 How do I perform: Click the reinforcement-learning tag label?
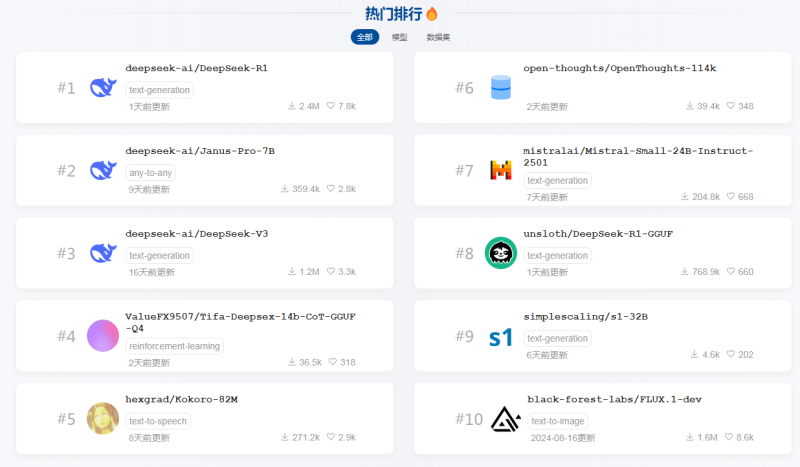coord(175,346)
